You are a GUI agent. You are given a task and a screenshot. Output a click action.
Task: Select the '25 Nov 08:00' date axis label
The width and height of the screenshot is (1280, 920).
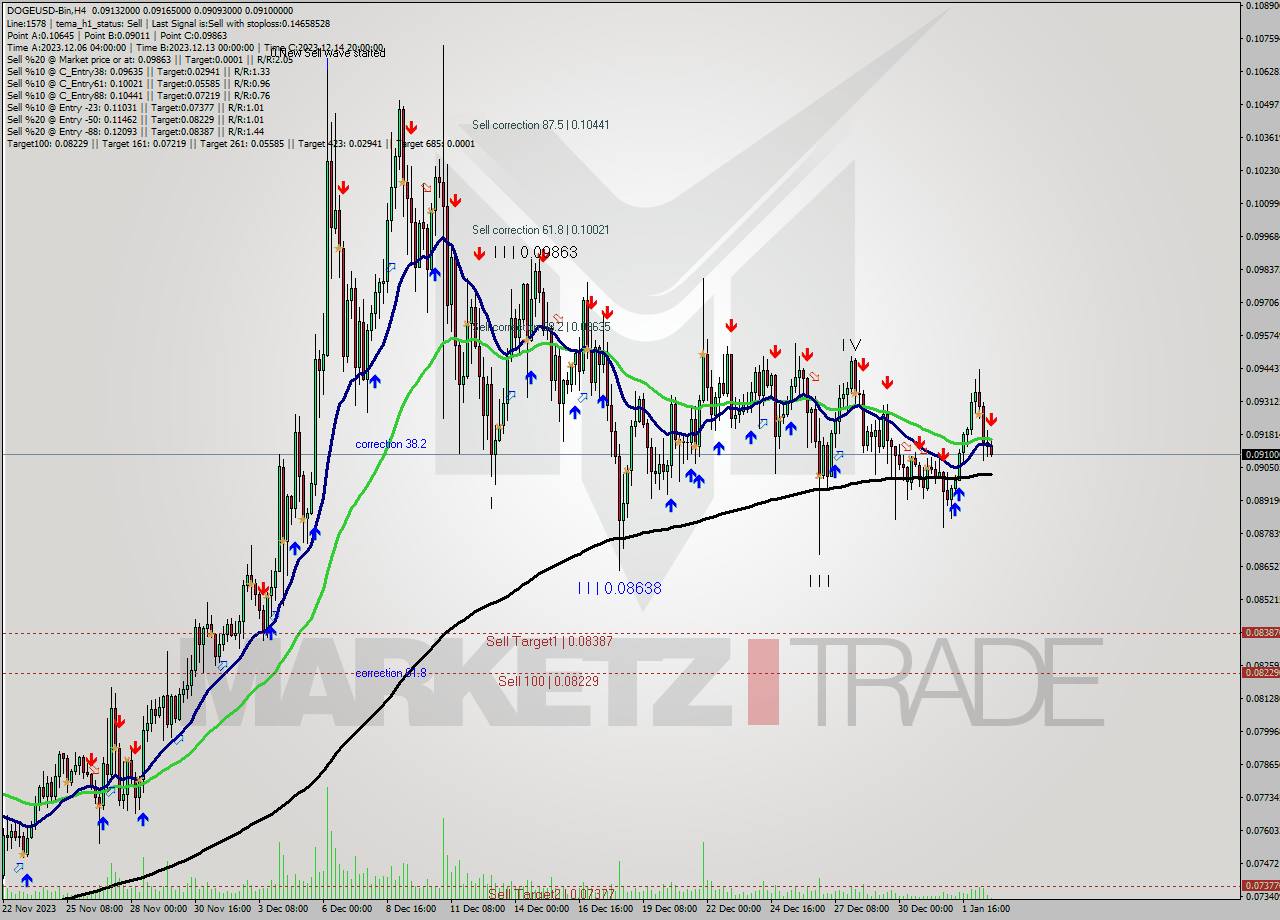(x=94, y=910)
